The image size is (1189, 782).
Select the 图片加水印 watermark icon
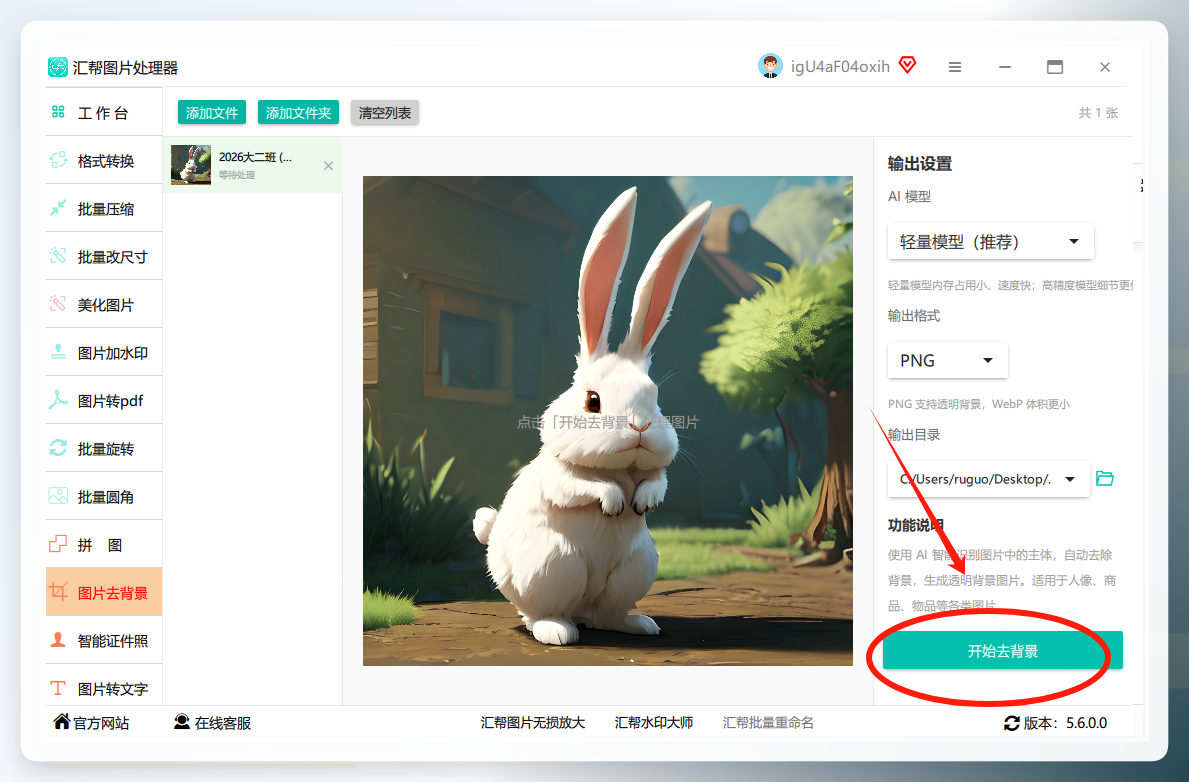[58, 352]
